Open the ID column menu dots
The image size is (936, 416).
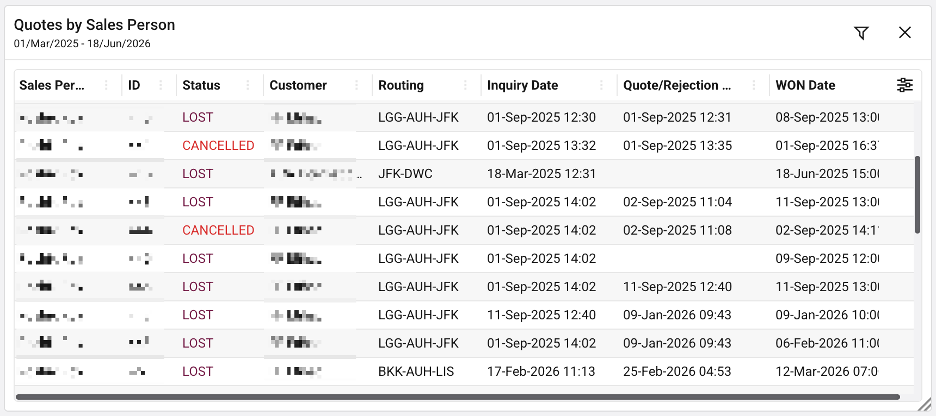(161, 85)
